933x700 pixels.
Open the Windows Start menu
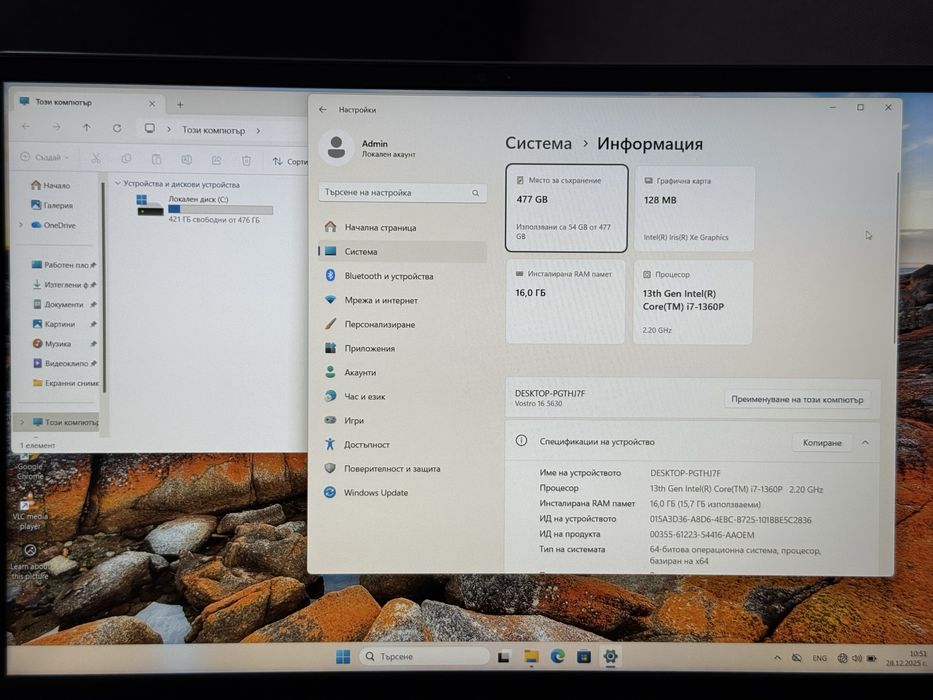[x=343, y=657]
